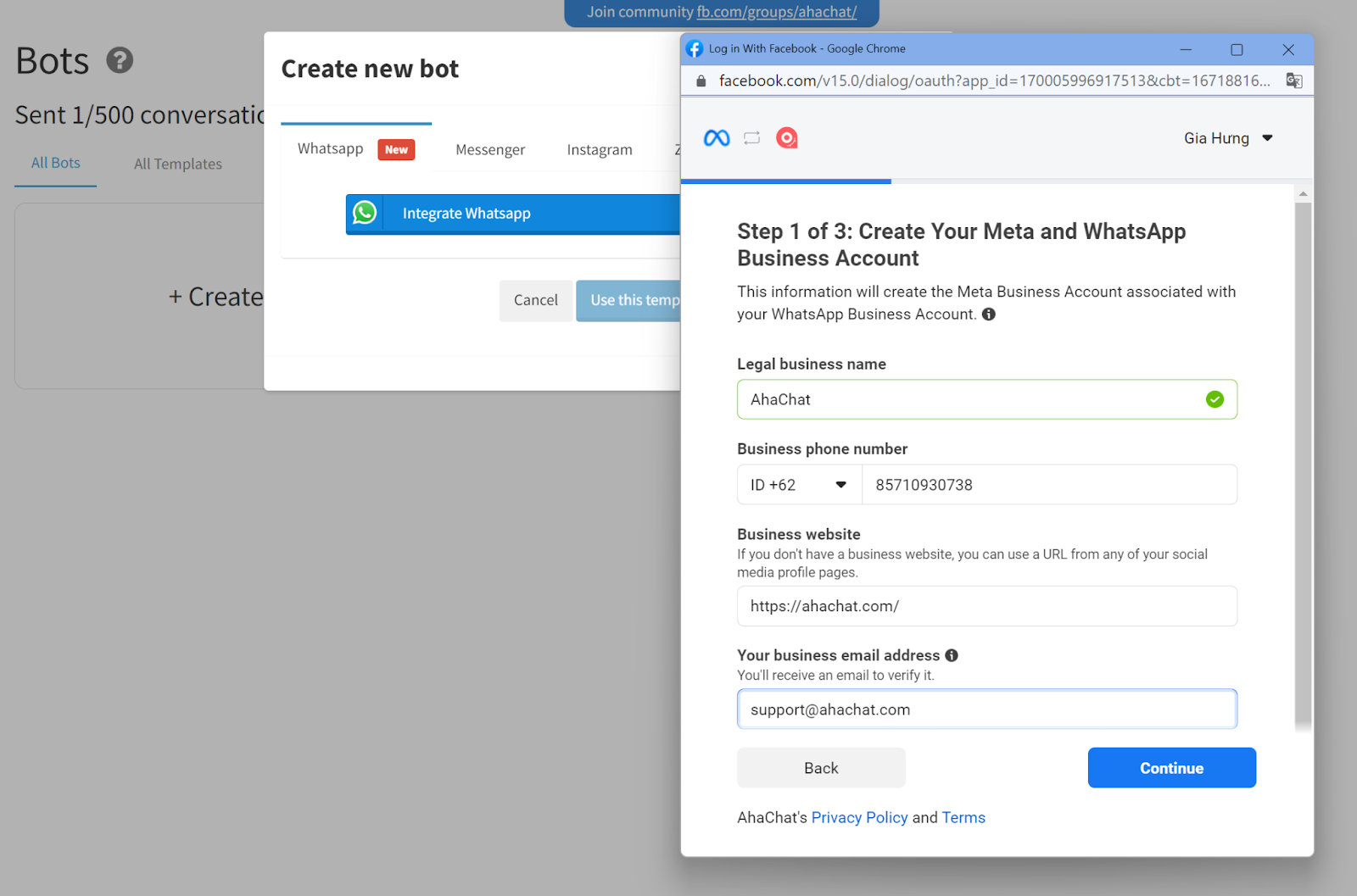Click the popup's vertical scrollbar
1357x896 pixels.
(x=1304, y=465)
